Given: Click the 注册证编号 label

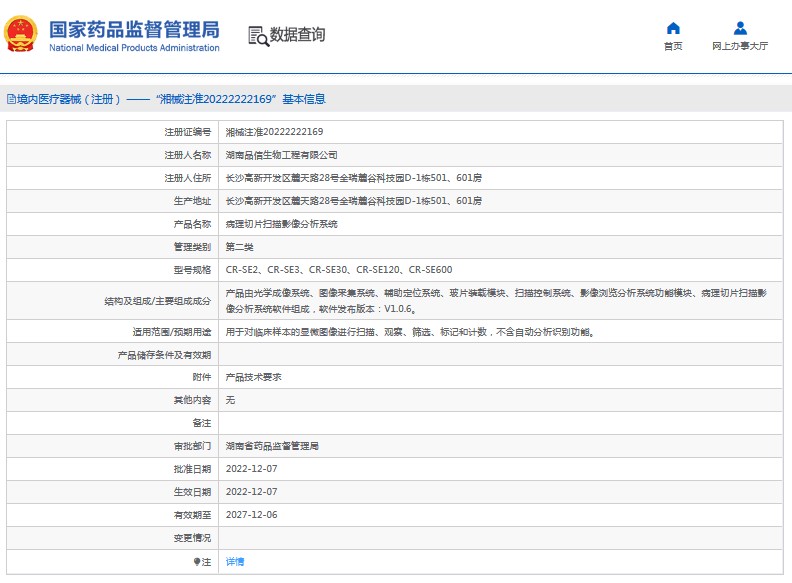Looking at the screenshot, I should [x=187, y=132].
